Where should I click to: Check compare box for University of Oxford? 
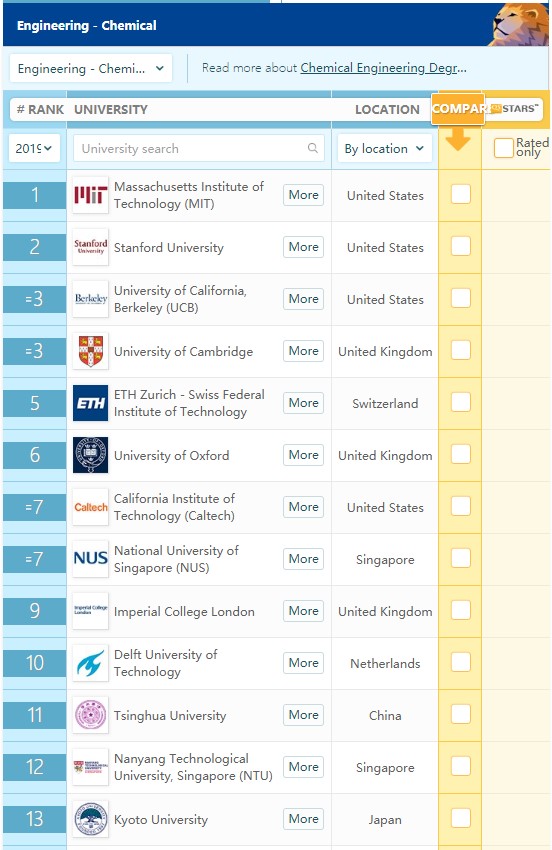(x=460, y=454)
